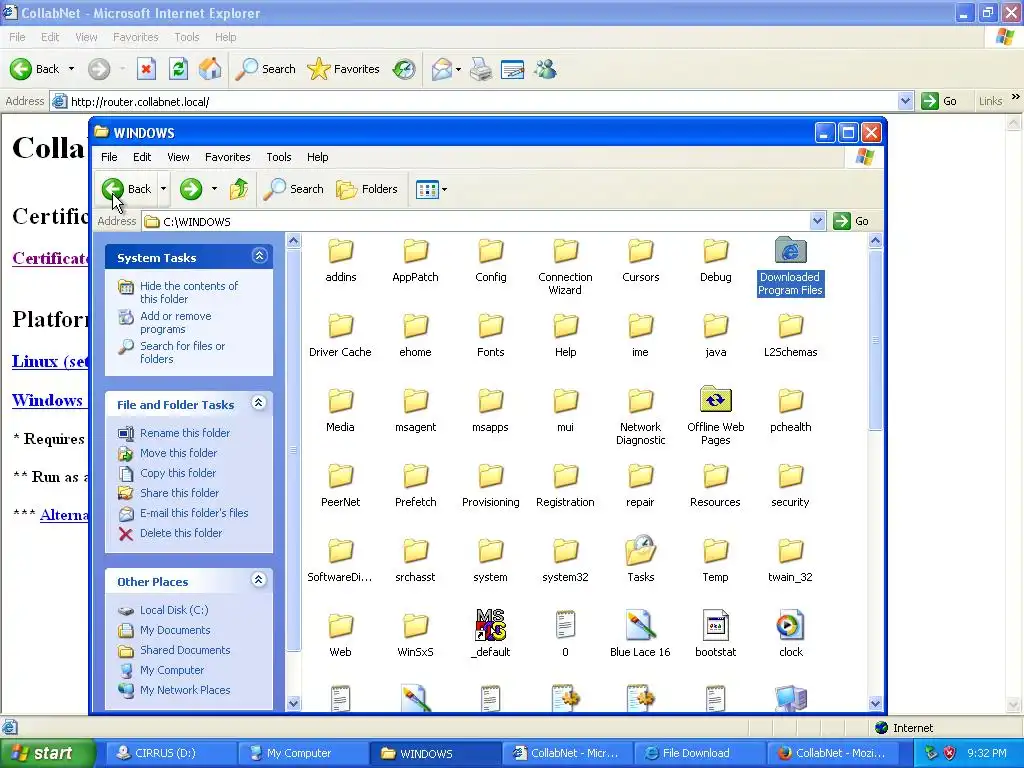Open the Views icon in explorer toolbar
Viewport: 1024px width, 768px height.
pos(426,189)
